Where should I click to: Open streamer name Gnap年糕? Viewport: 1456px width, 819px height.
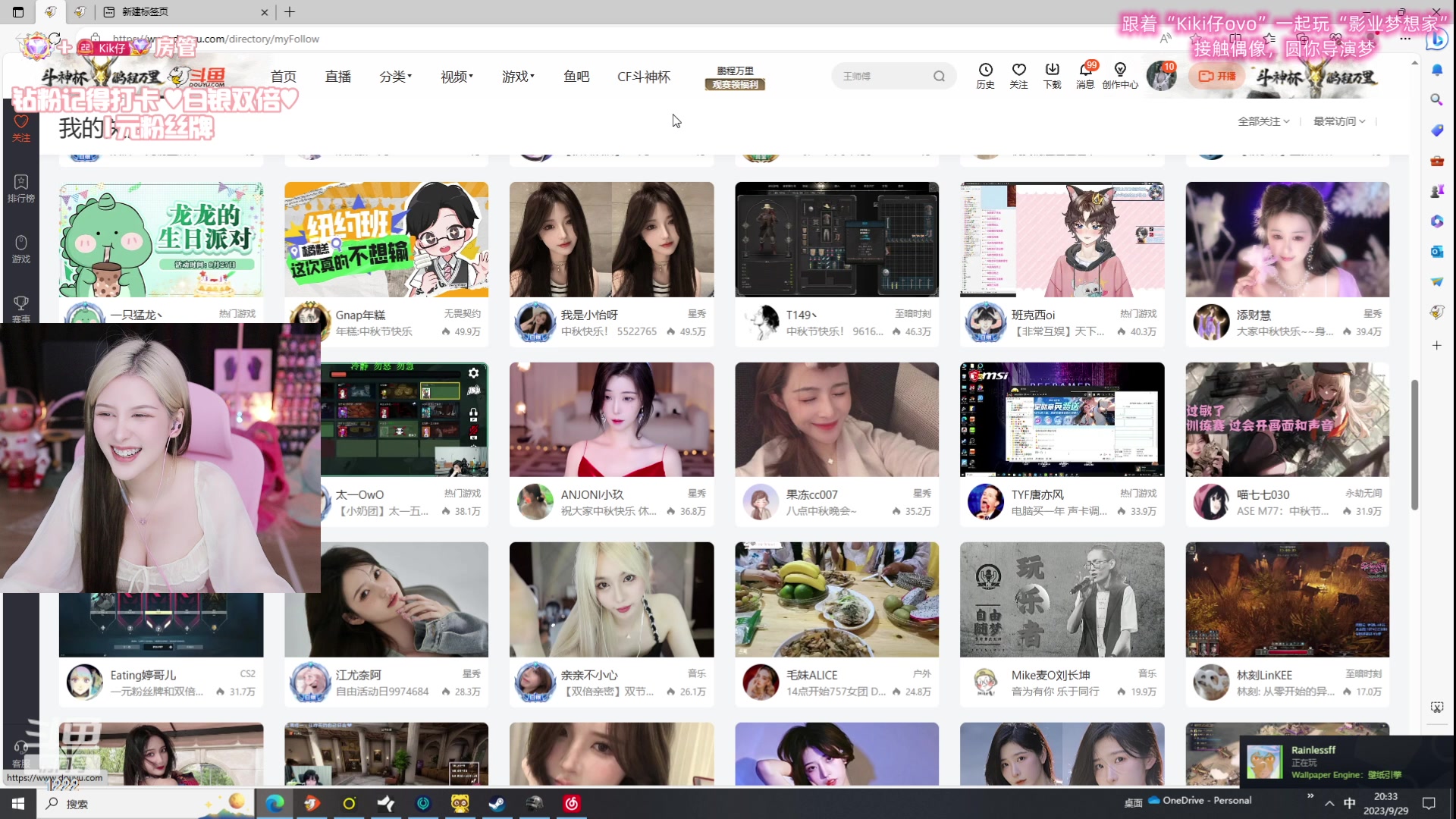(360, 315)
